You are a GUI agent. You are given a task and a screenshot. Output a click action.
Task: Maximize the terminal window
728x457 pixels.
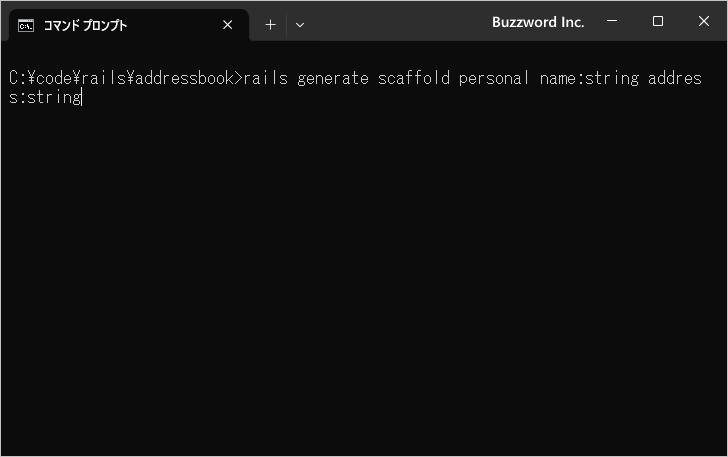tap(657, 21)
